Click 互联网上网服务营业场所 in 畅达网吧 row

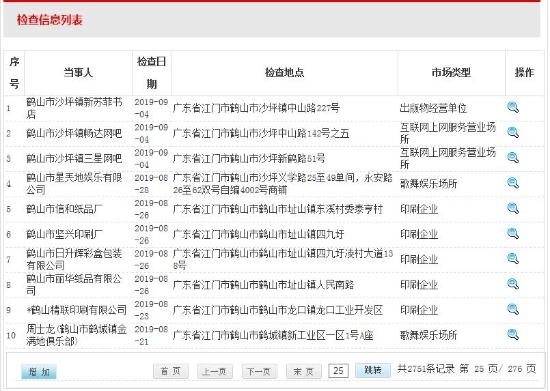tap(448, 133)
